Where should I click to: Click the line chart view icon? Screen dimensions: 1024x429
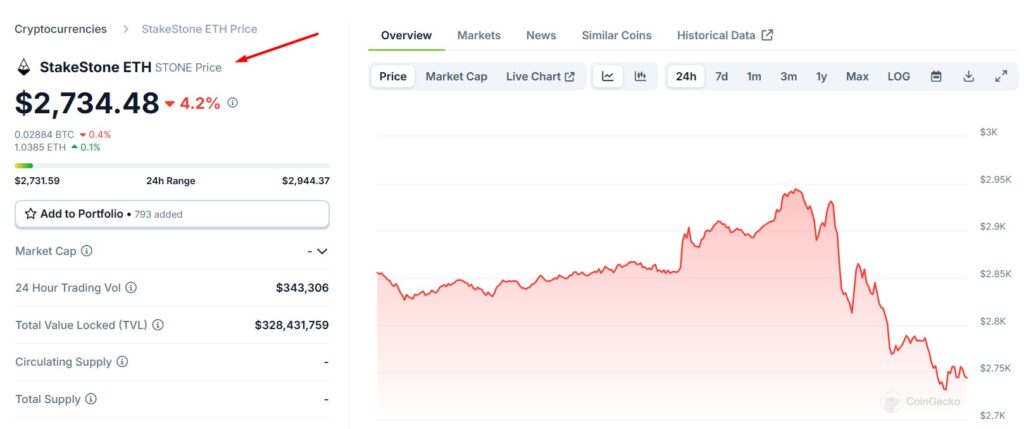tap(608, 76)
